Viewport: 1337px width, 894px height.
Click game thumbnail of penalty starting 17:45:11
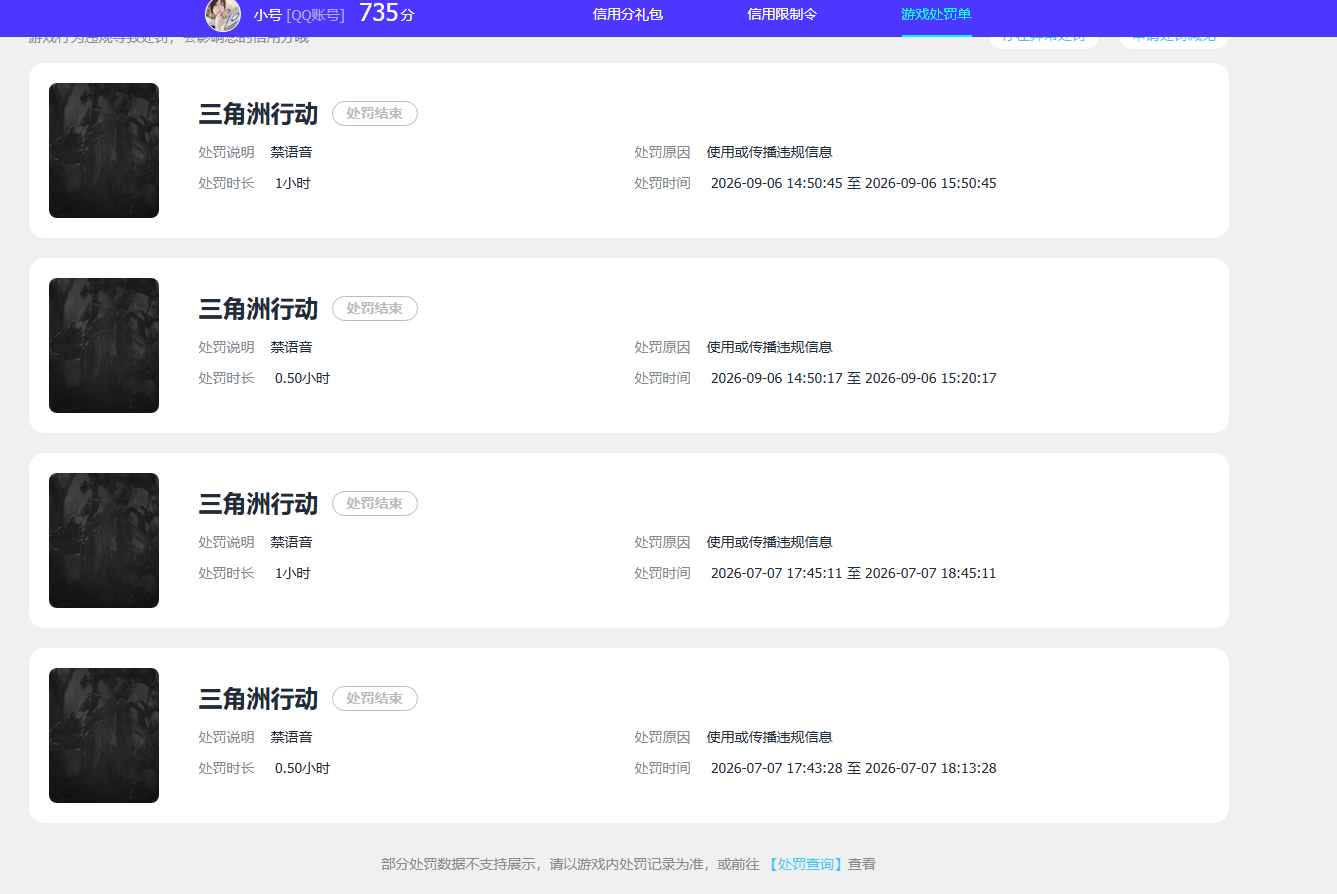pyautogui.click(x=104, y=540)
